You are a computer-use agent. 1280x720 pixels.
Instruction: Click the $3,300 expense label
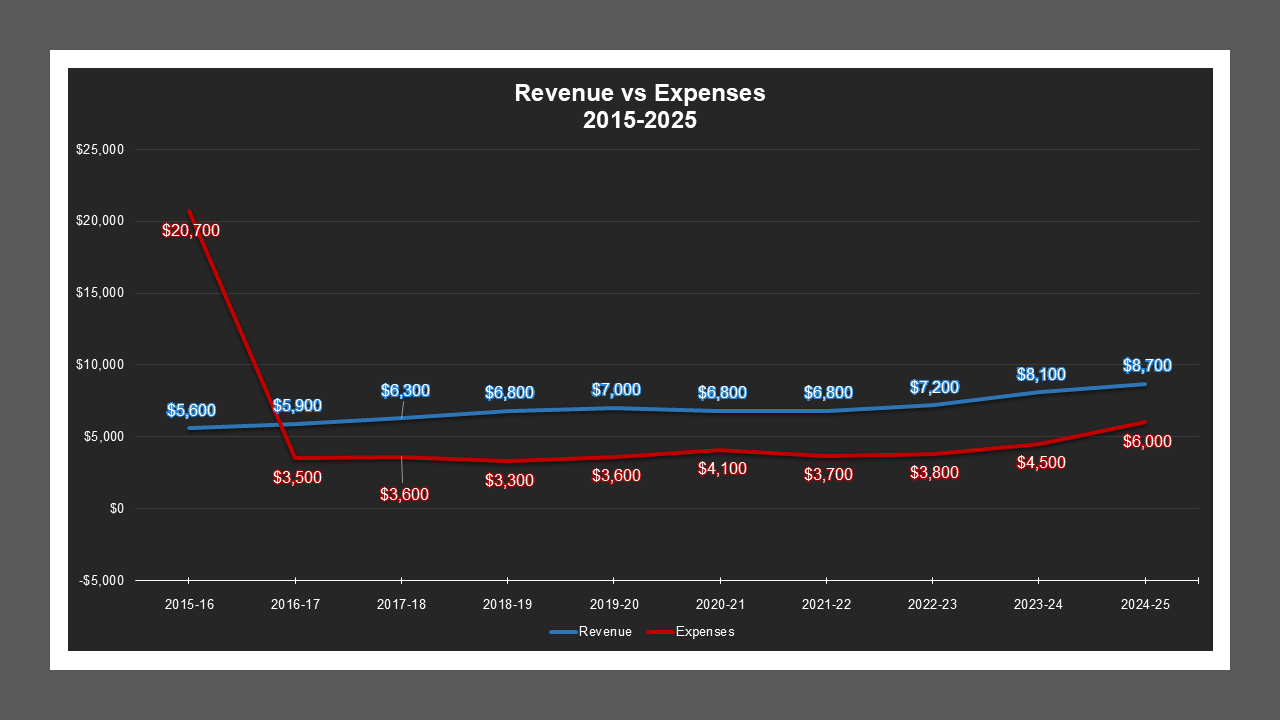click(509, 478)
